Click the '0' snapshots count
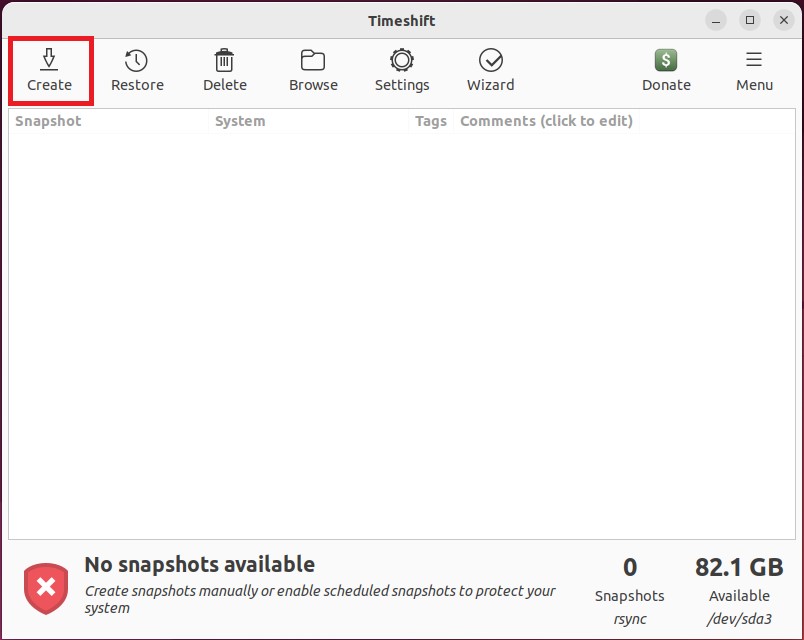Screen dimensions: 804x640 pyautogui.click(x=630, y=568)
